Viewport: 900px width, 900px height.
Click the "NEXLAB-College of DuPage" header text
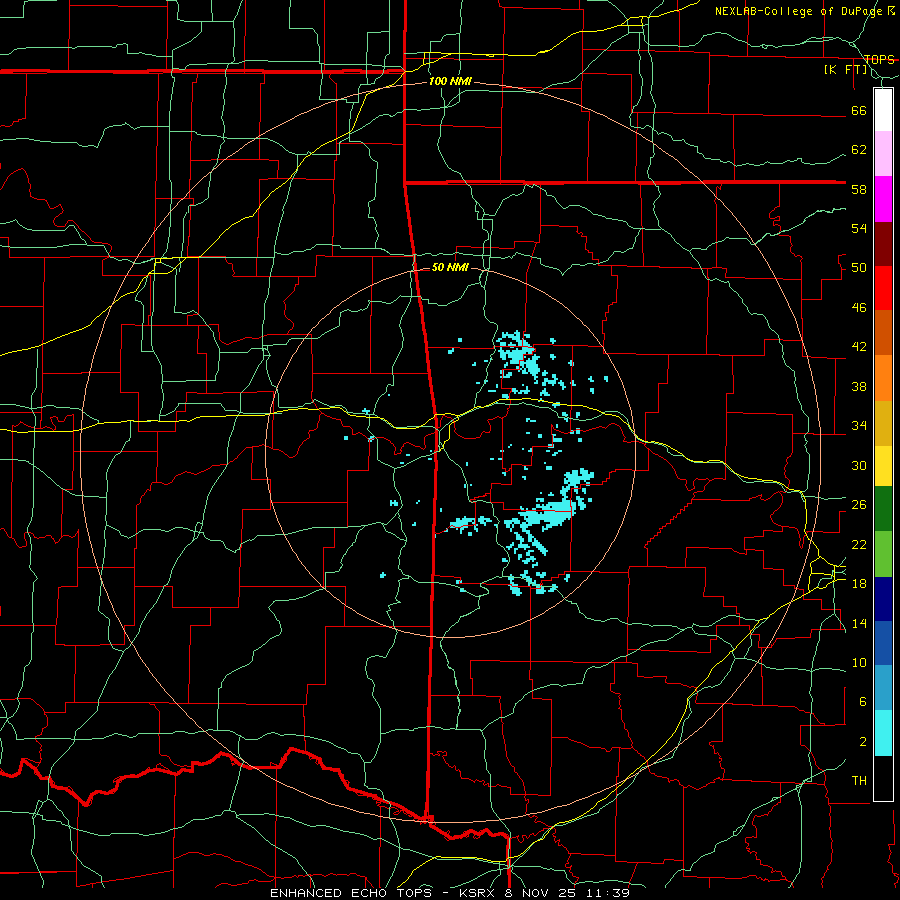pos(801,11)
